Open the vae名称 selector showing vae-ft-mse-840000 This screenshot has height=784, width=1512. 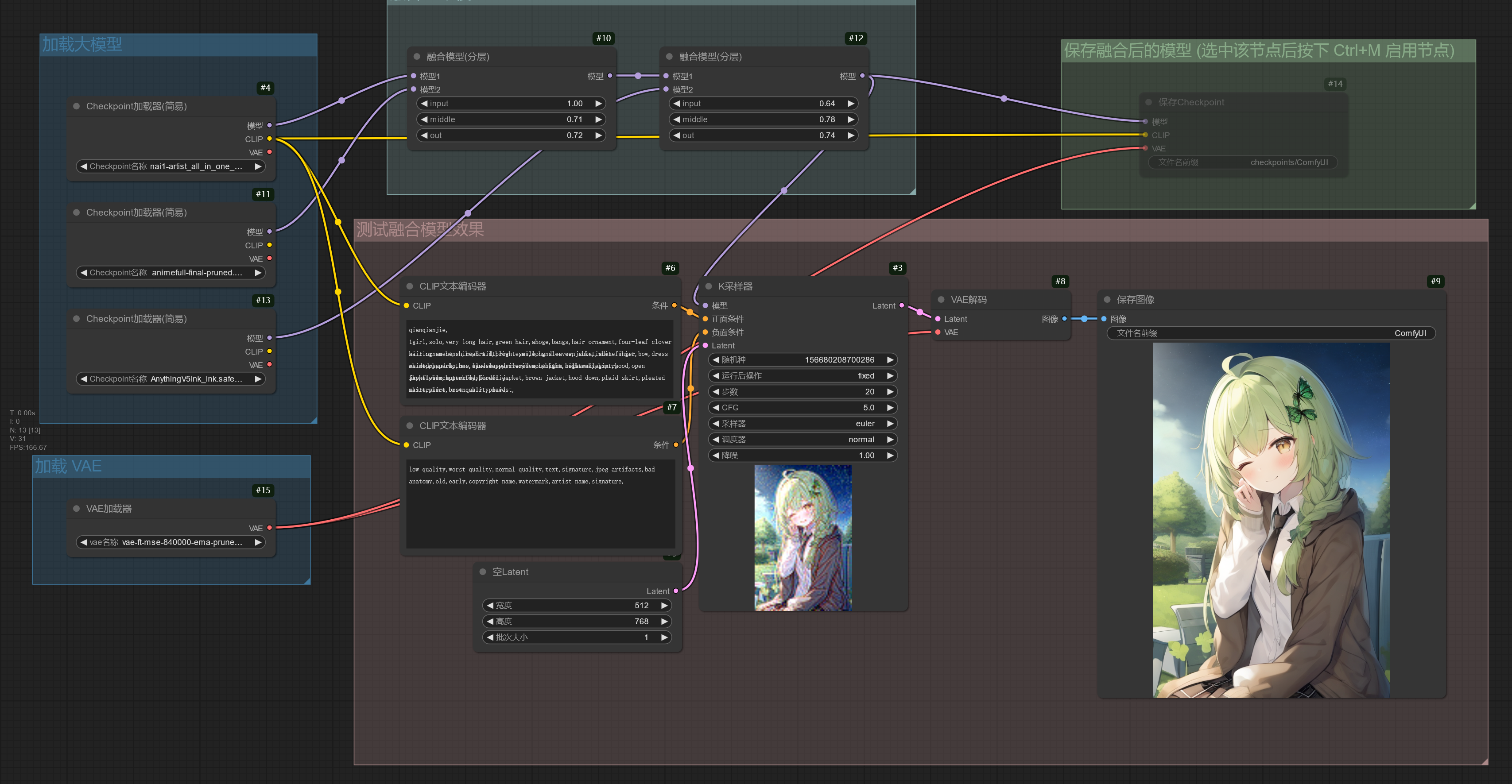point(171,542)
